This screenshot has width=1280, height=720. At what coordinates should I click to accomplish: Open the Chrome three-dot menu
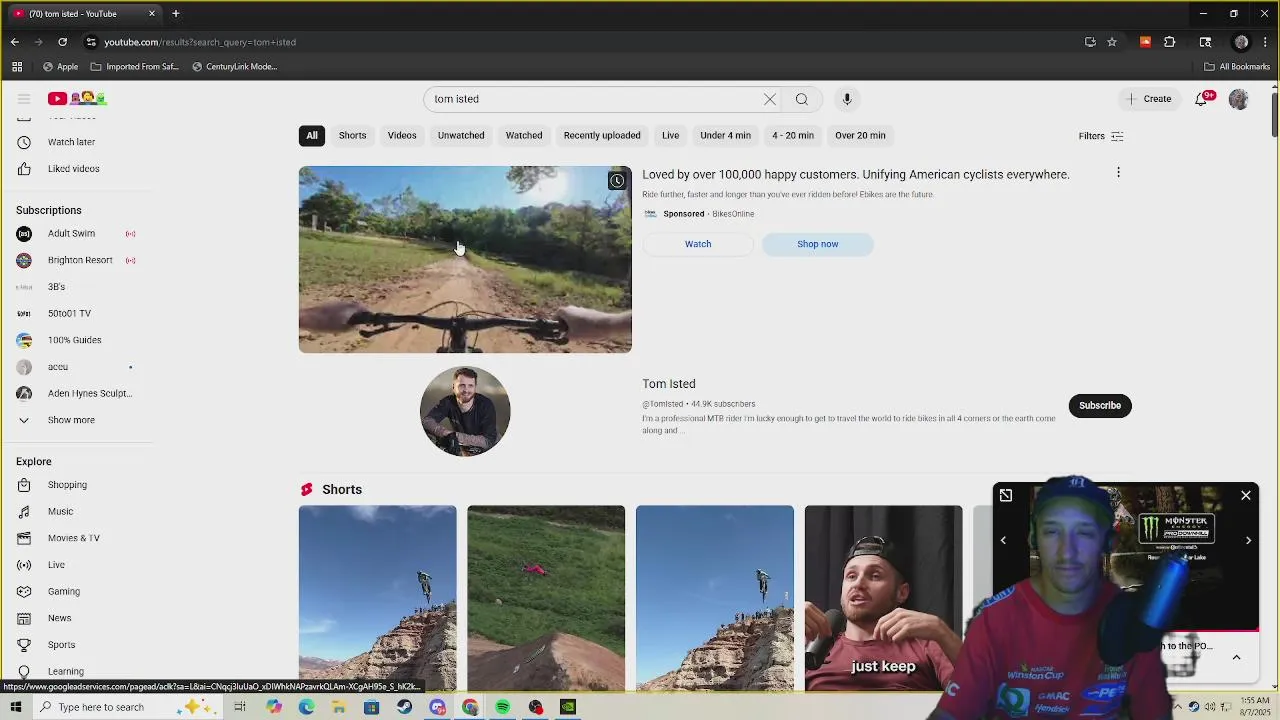click(1264, 42)
